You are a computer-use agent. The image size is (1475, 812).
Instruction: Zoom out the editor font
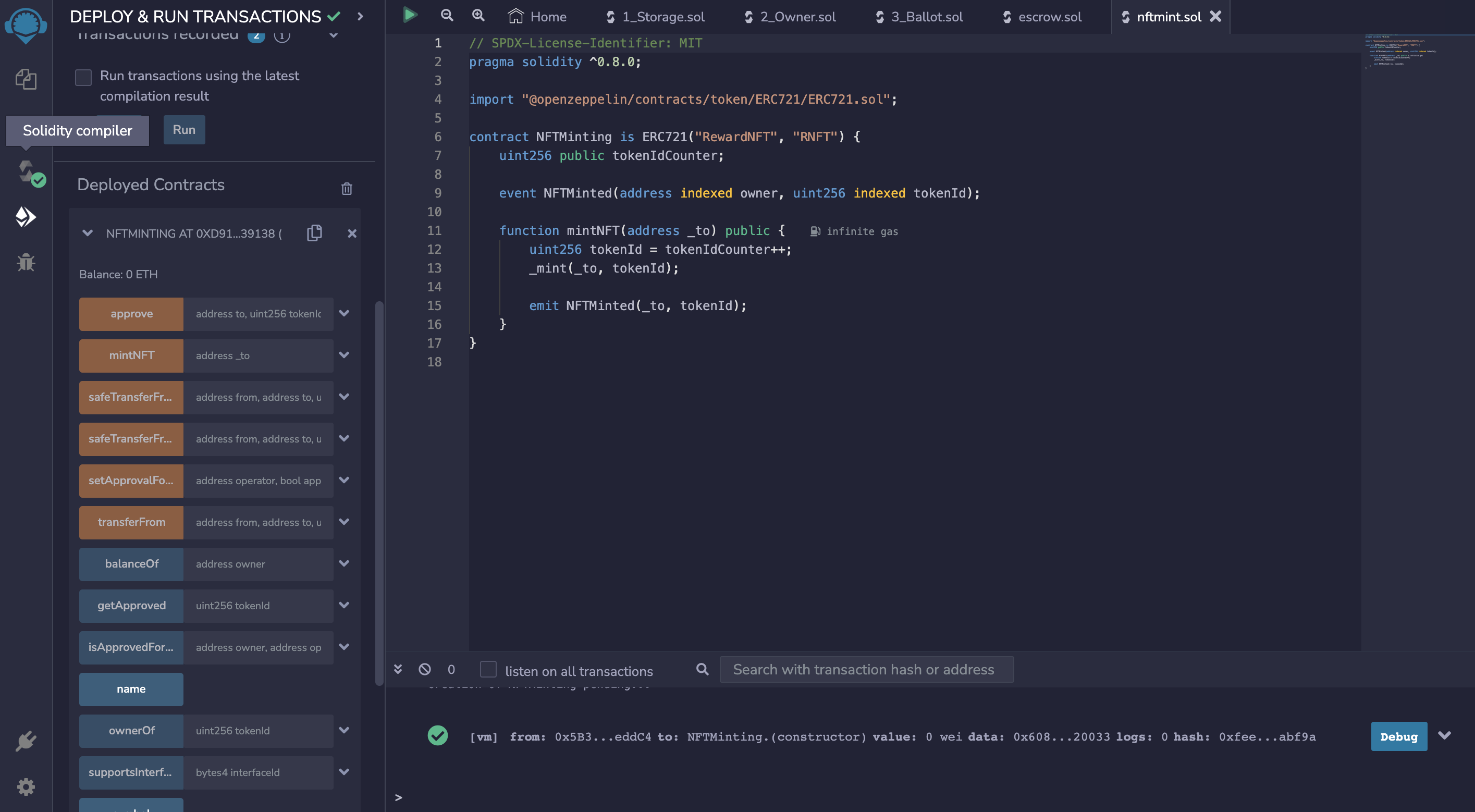point(447,16)
